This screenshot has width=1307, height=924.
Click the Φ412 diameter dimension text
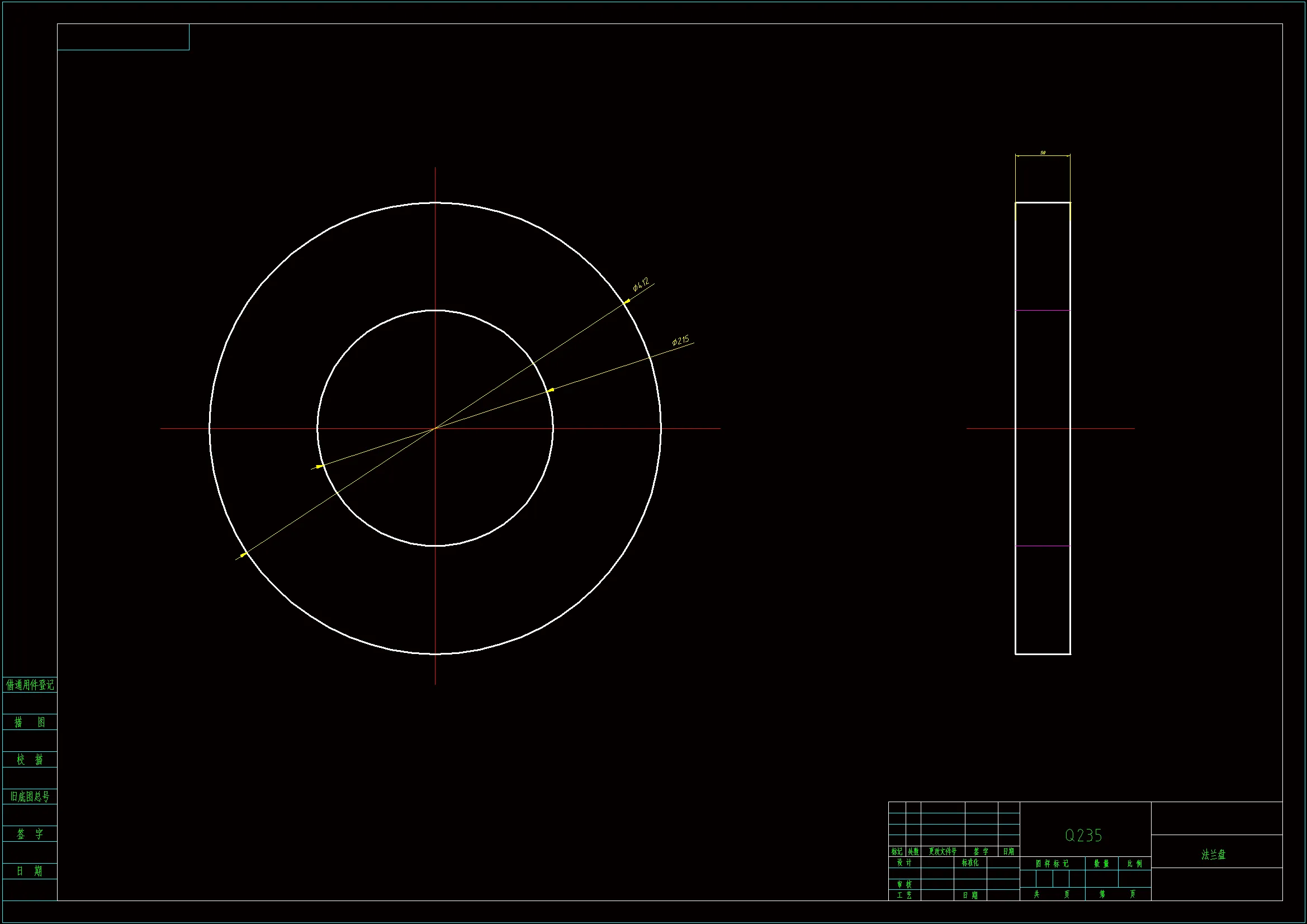click(x=641, y=284)
